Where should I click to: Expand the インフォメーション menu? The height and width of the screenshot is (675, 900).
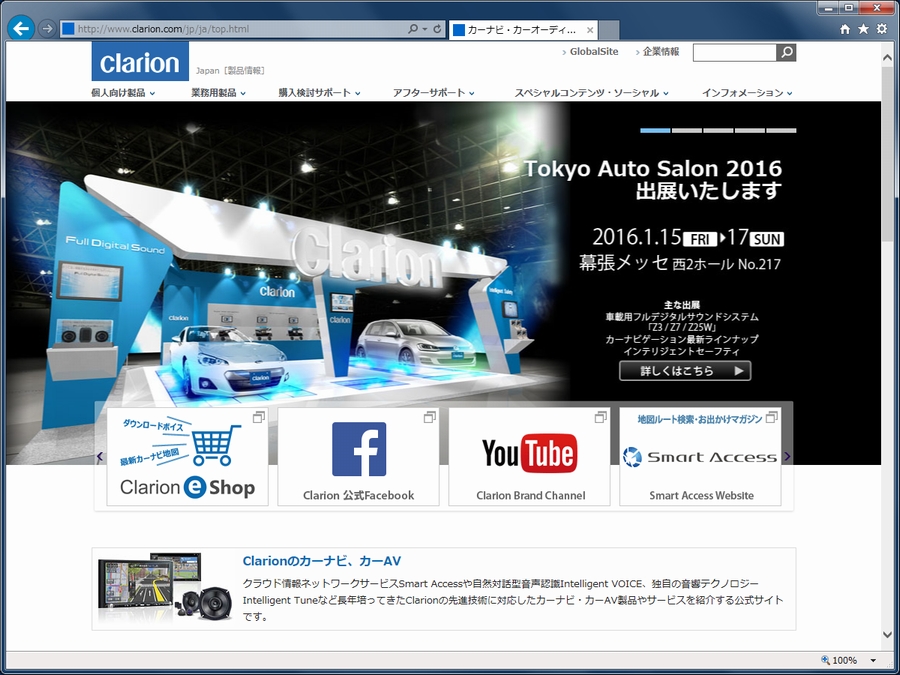[x=747, y=93]
